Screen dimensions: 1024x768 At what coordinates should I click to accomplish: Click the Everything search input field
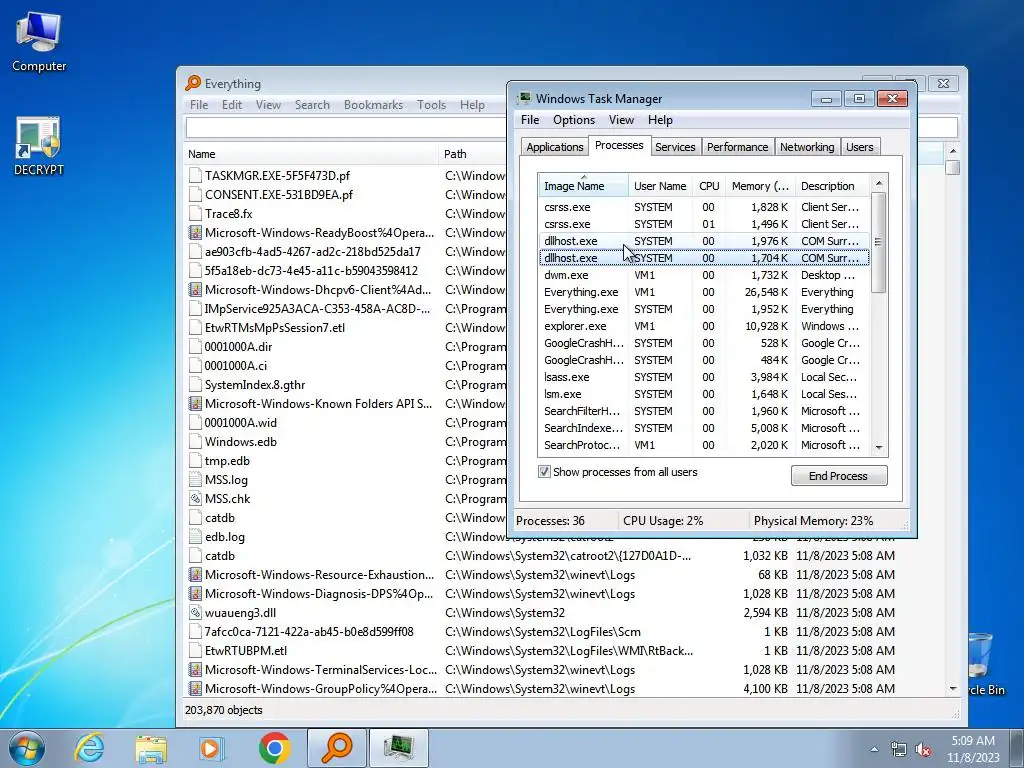pos(346,127)
